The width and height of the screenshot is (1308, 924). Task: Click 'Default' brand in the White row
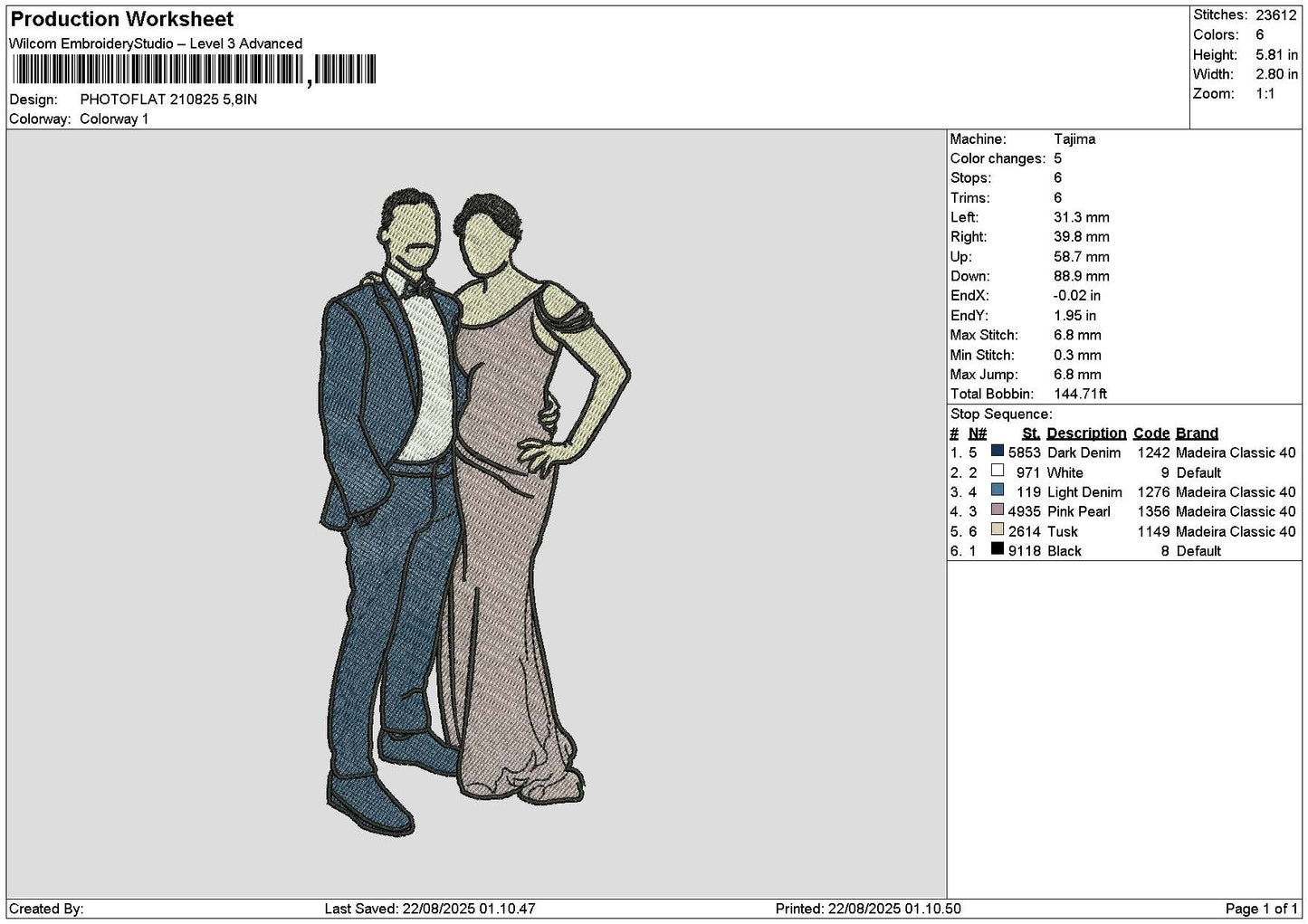(1198, 472)
